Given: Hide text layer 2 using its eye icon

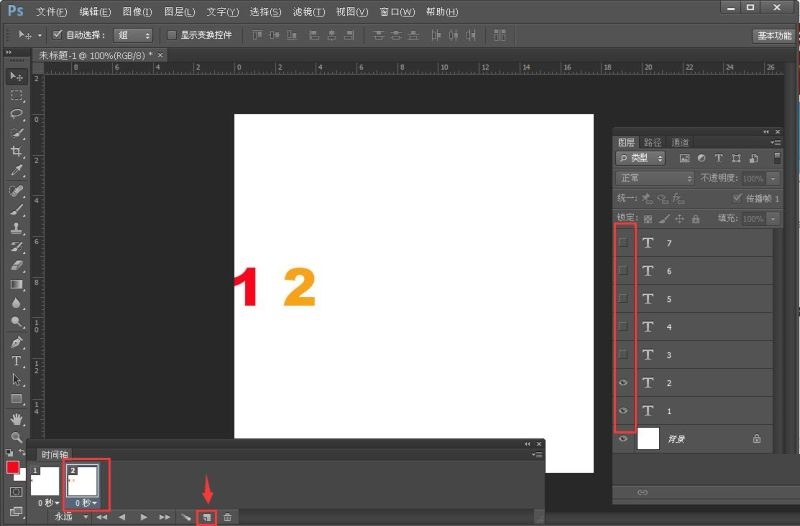Looking at the screenshot, I should 622,382.
